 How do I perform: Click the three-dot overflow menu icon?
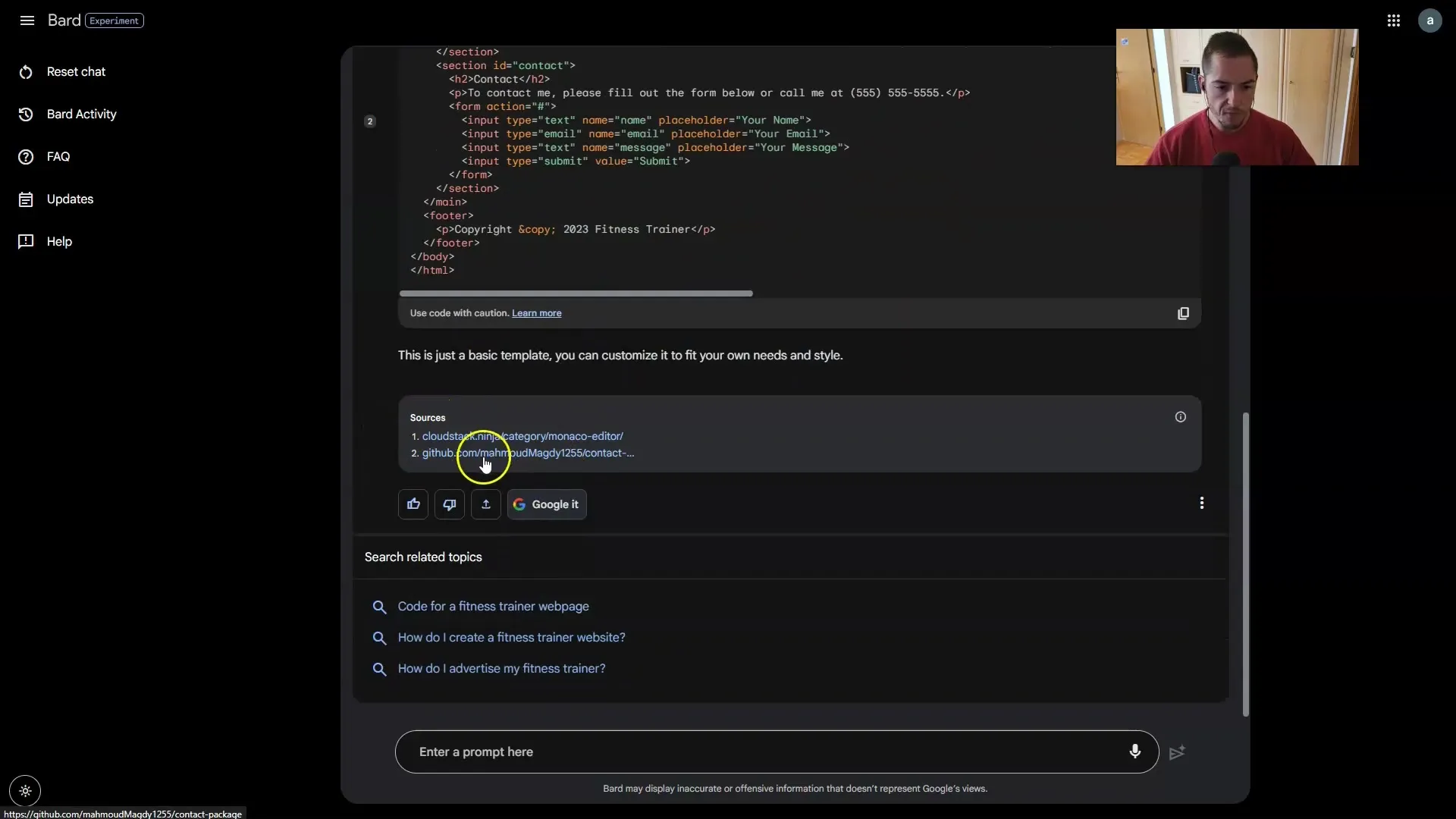point(1201,504)
